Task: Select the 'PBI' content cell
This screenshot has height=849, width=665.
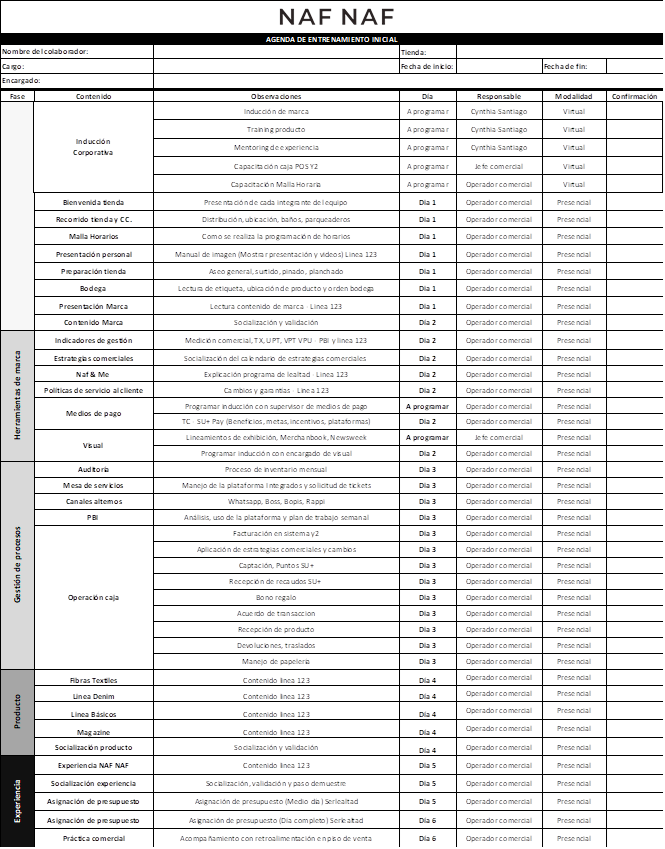Action: click(x=94, y=518)
